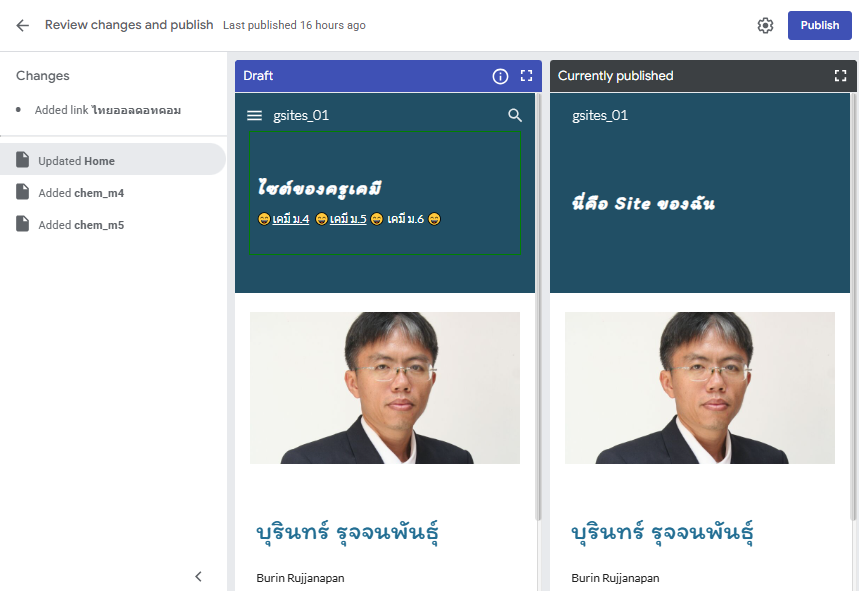Click profile photo in draft preview
Viewport: 859px width, 591px height.
[x=384, y=388]
